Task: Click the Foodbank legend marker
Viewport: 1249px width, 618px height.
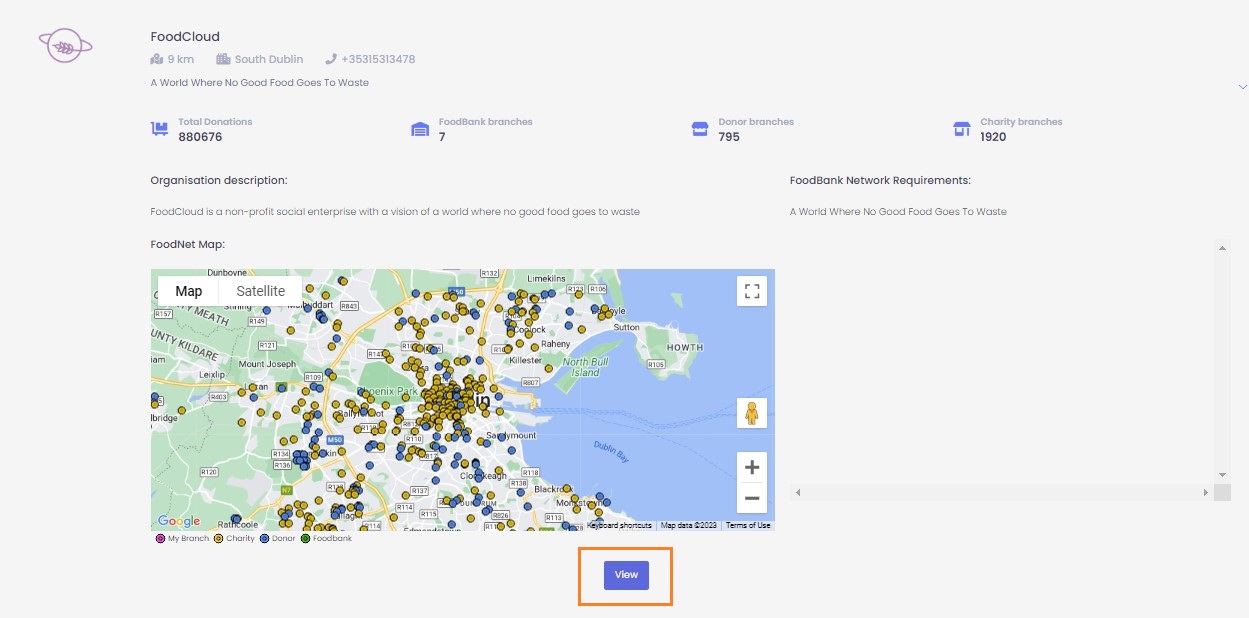Action: pos(305,539)
